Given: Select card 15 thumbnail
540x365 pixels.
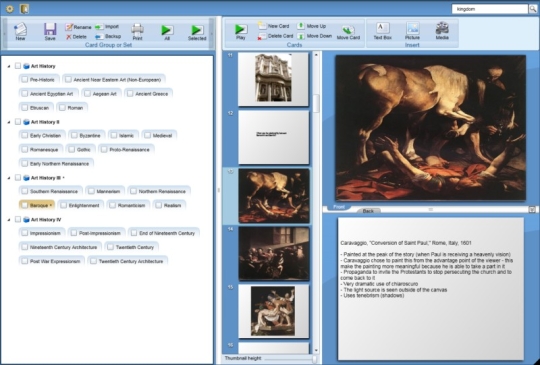Looking at the screenshot, I should [273, 311].
